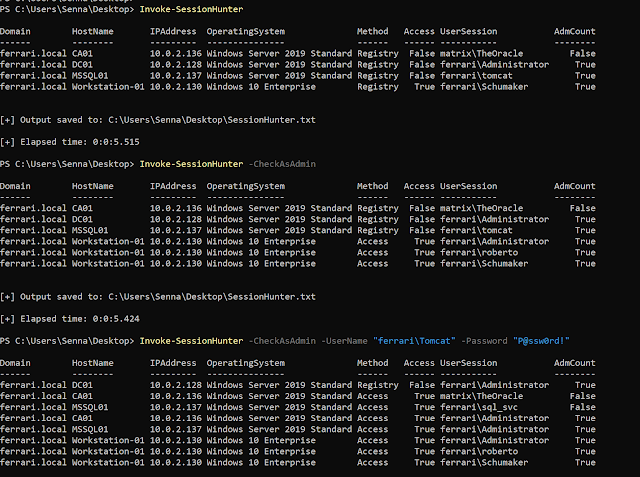Click the "ferrari\Tomcat" username string
640x477 pixels.
[x=410, y=342]
